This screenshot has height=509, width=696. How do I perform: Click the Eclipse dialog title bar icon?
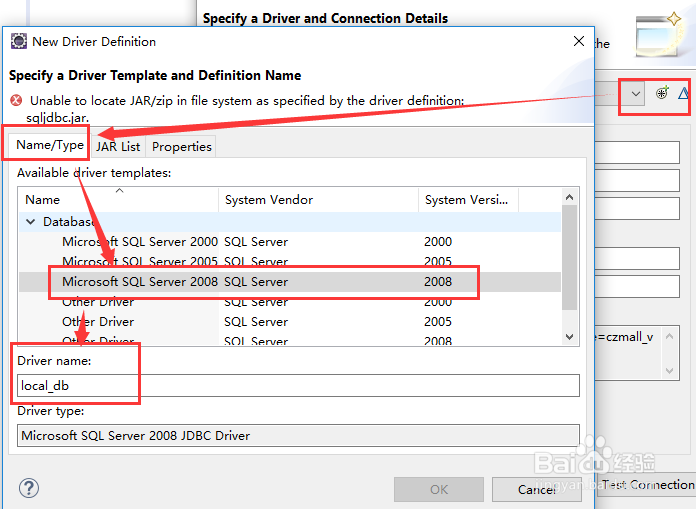(x=18, y=41)
